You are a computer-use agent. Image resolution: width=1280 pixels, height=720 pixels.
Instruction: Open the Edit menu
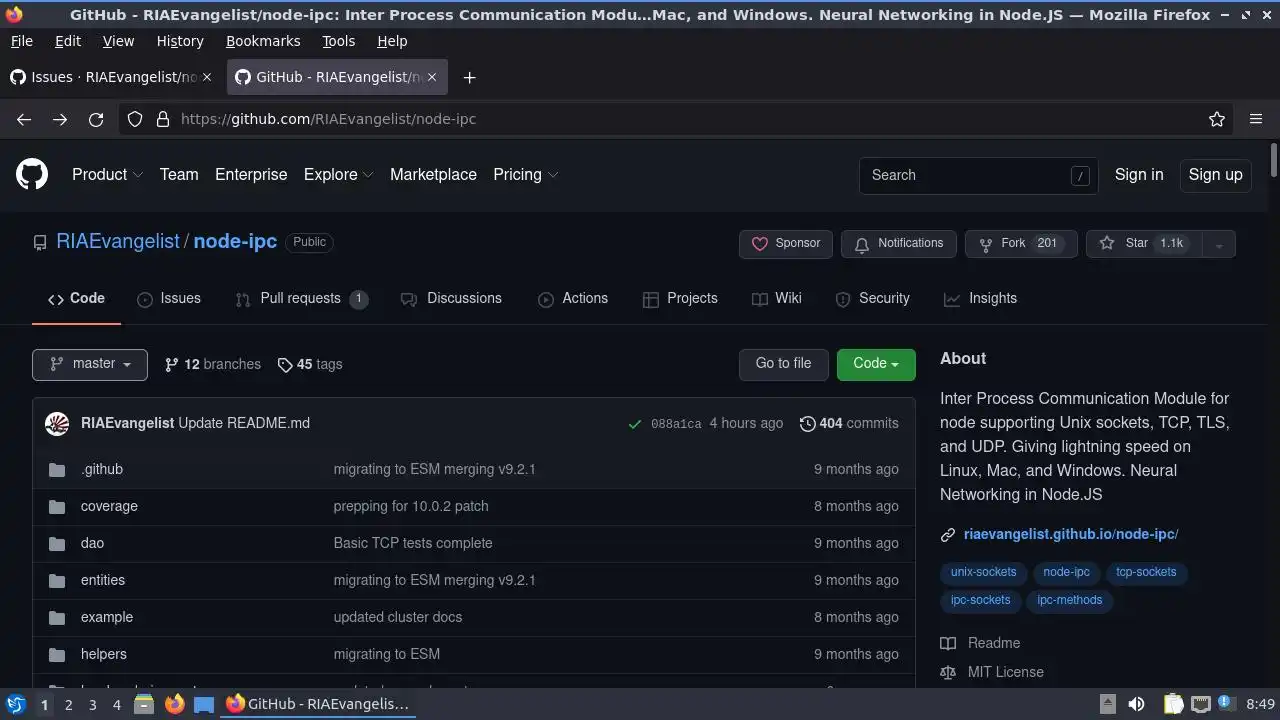pos(68,41)
